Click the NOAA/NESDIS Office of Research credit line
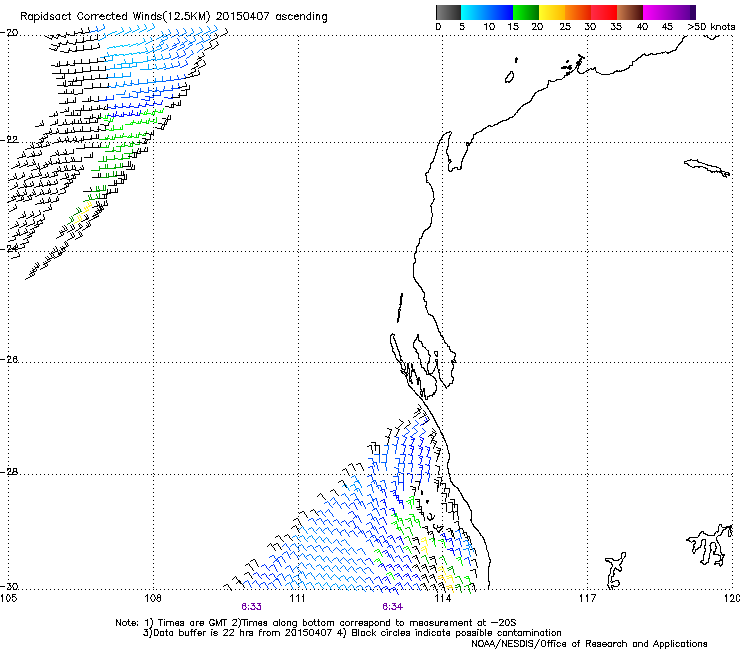 [x=589, y=644]
